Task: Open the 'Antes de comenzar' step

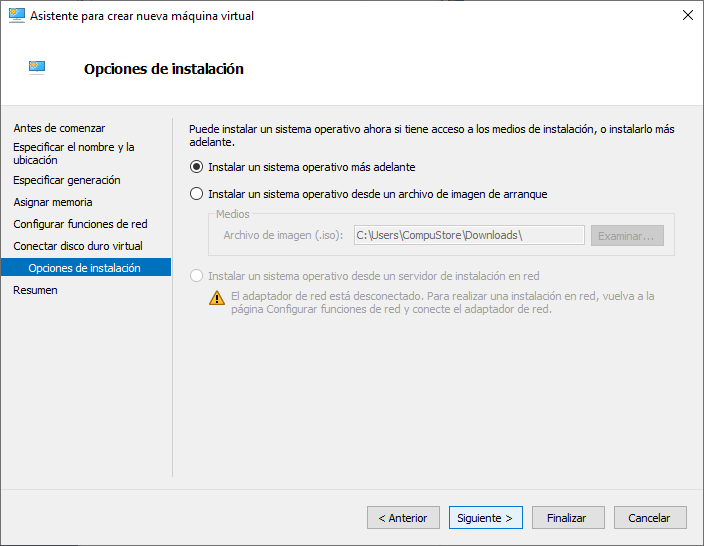Action: (x=59, y=128)
